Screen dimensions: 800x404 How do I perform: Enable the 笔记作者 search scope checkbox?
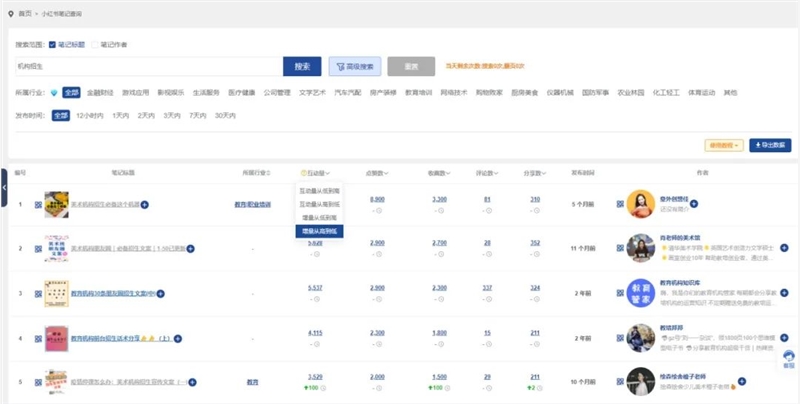96,45
